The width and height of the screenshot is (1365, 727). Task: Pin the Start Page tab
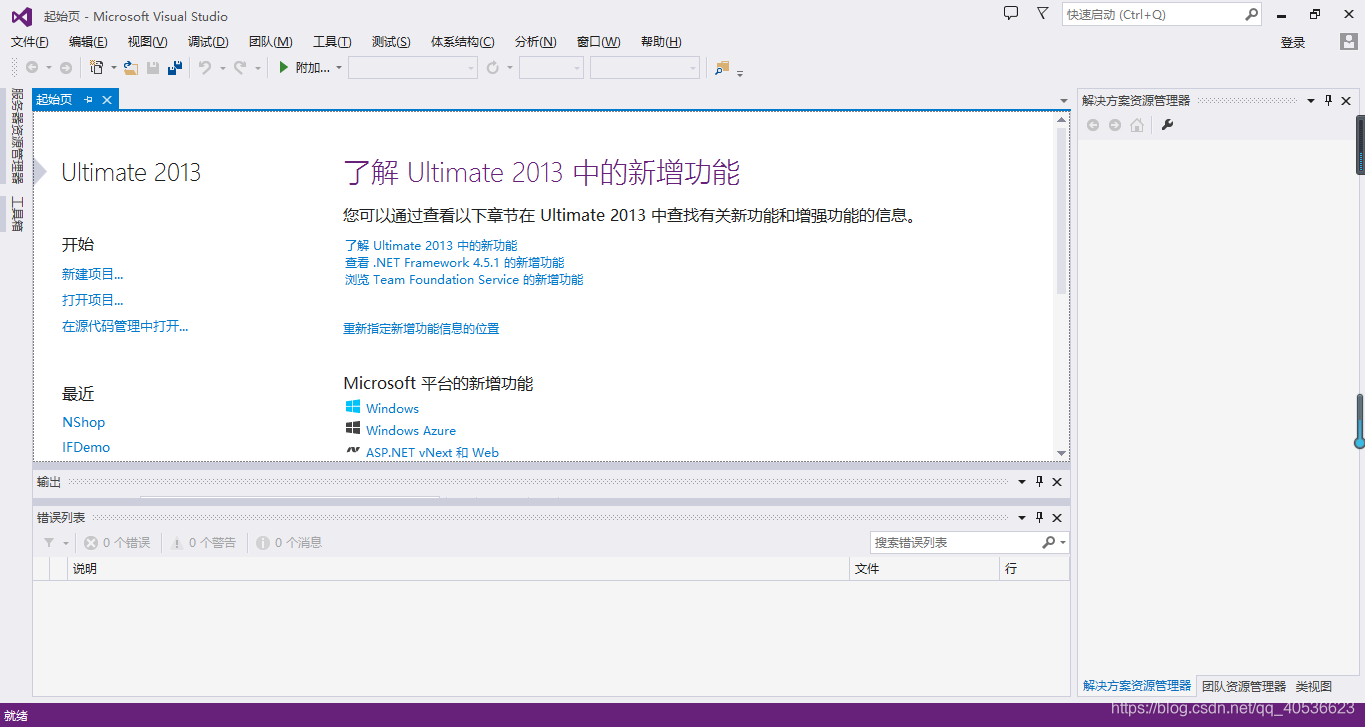(x=88, y=100)
